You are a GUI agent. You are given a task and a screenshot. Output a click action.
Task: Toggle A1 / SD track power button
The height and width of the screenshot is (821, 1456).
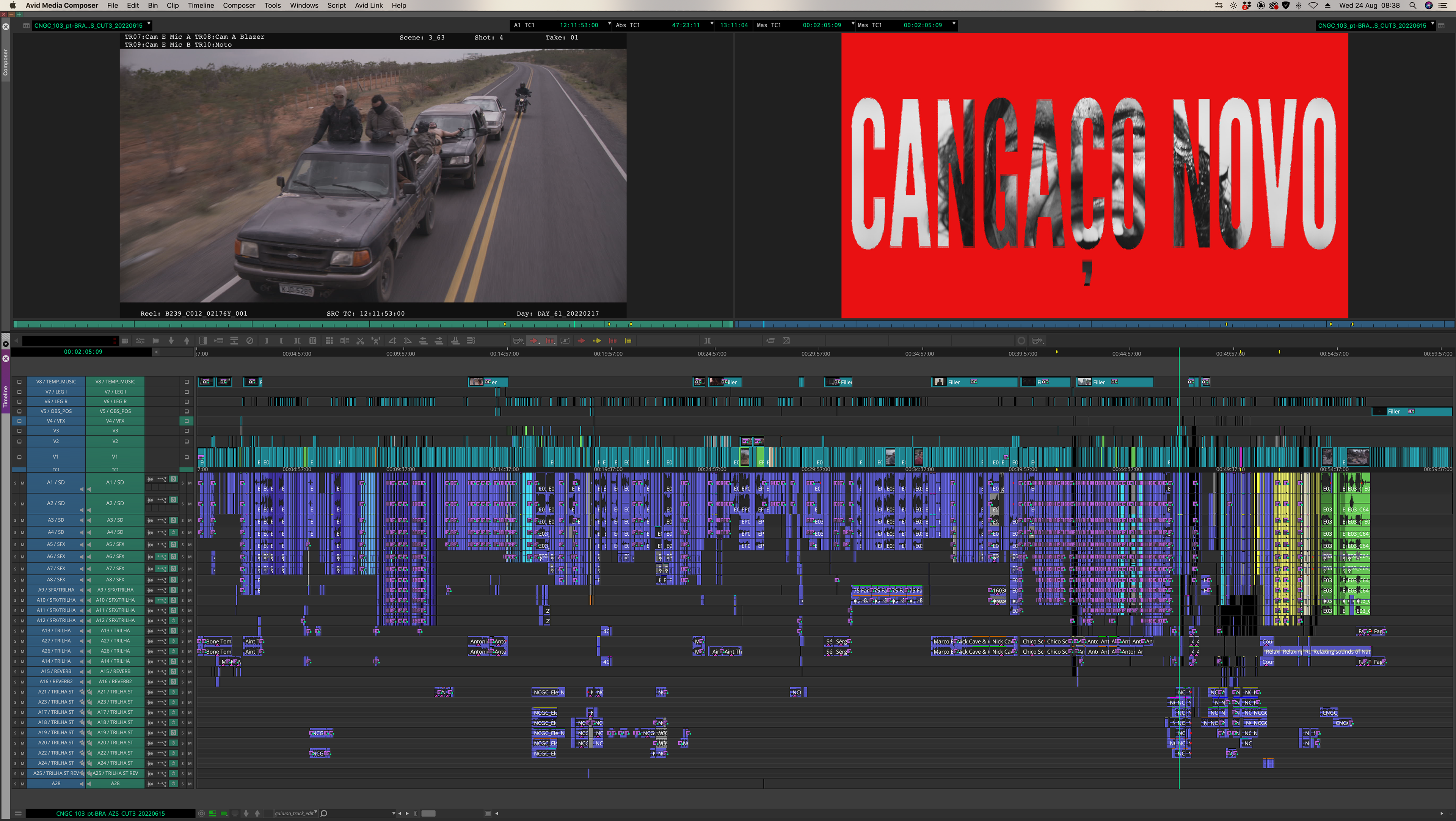[x=174, y=479]
